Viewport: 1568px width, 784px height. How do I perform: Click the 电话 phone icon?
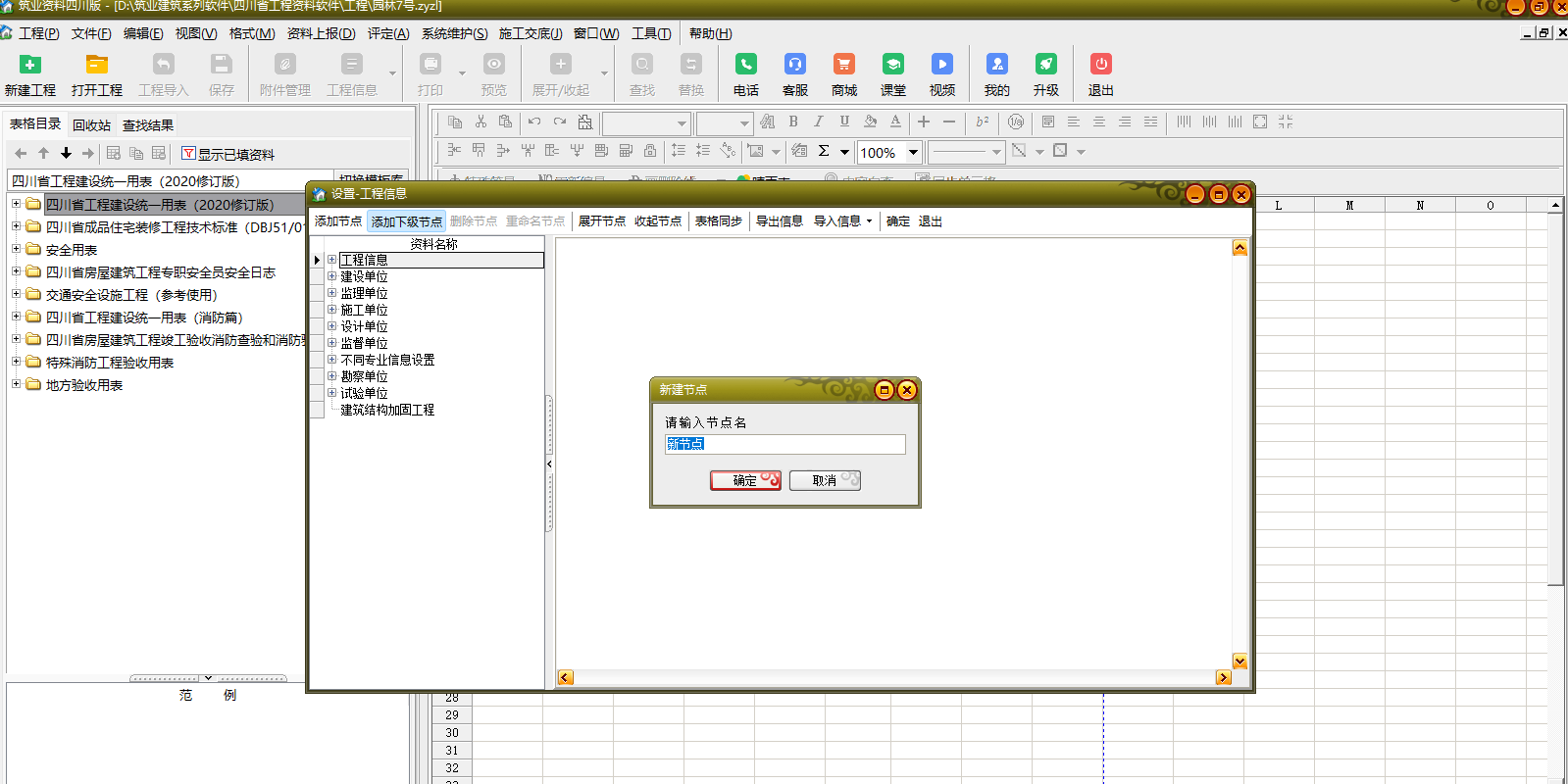(x=745, y=65)
